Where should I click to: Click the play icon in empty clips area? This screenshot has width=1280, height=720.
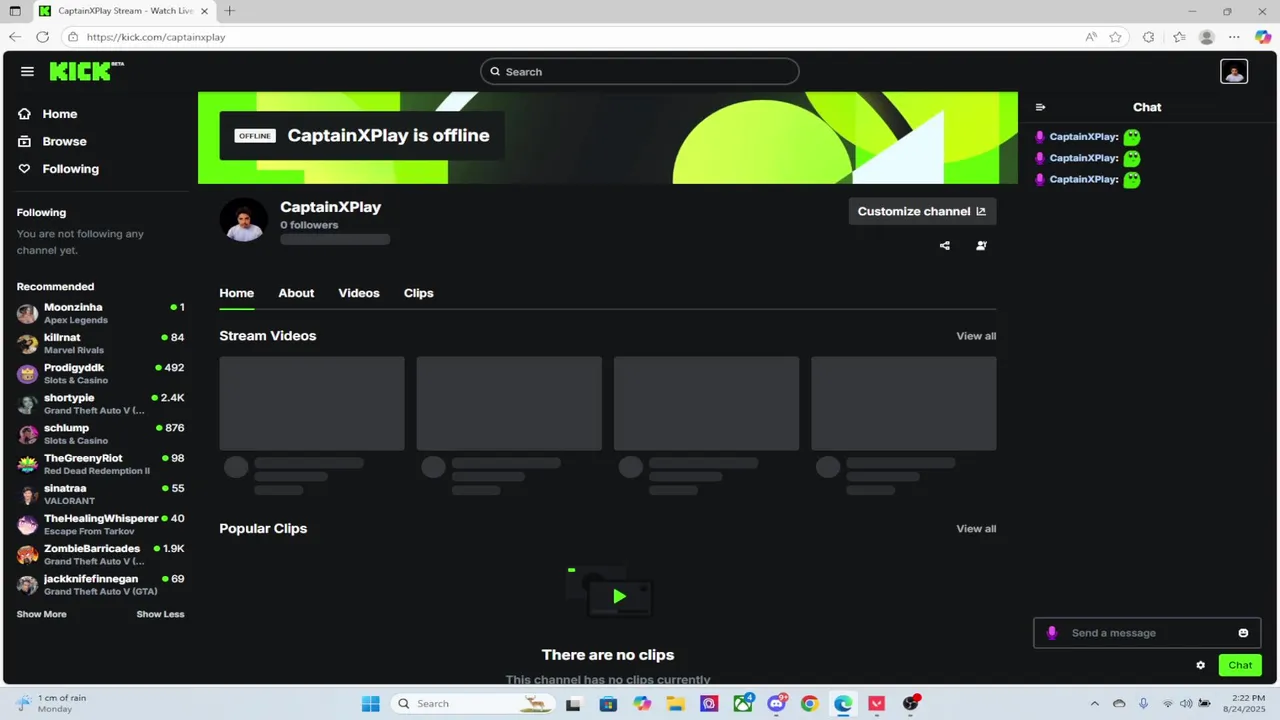[619, 597]
